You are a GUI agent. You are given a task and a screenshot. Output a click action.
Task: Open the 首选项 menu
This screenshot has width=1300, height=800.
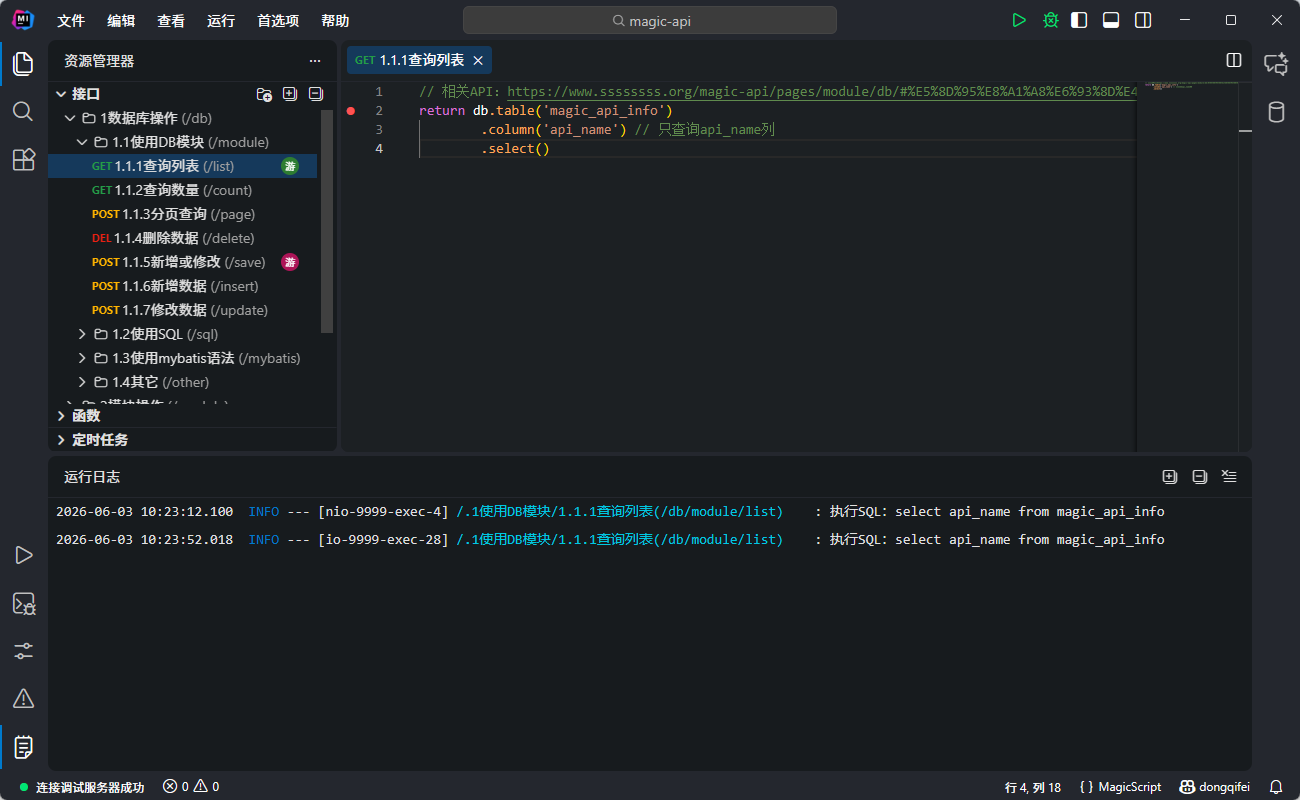point(278,21)
